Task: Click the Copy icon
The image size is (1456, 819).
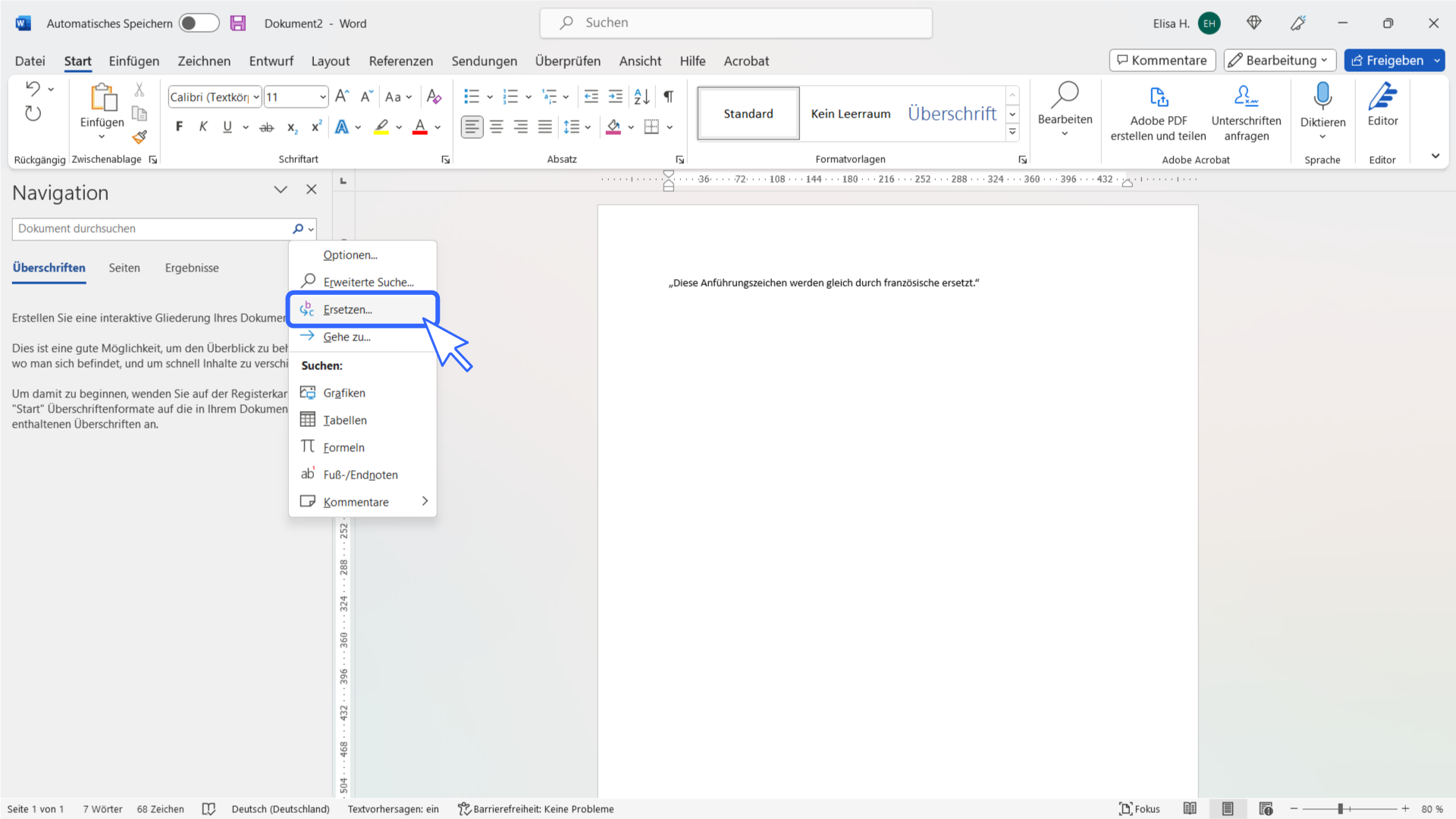Action: (x=140, y=114)
